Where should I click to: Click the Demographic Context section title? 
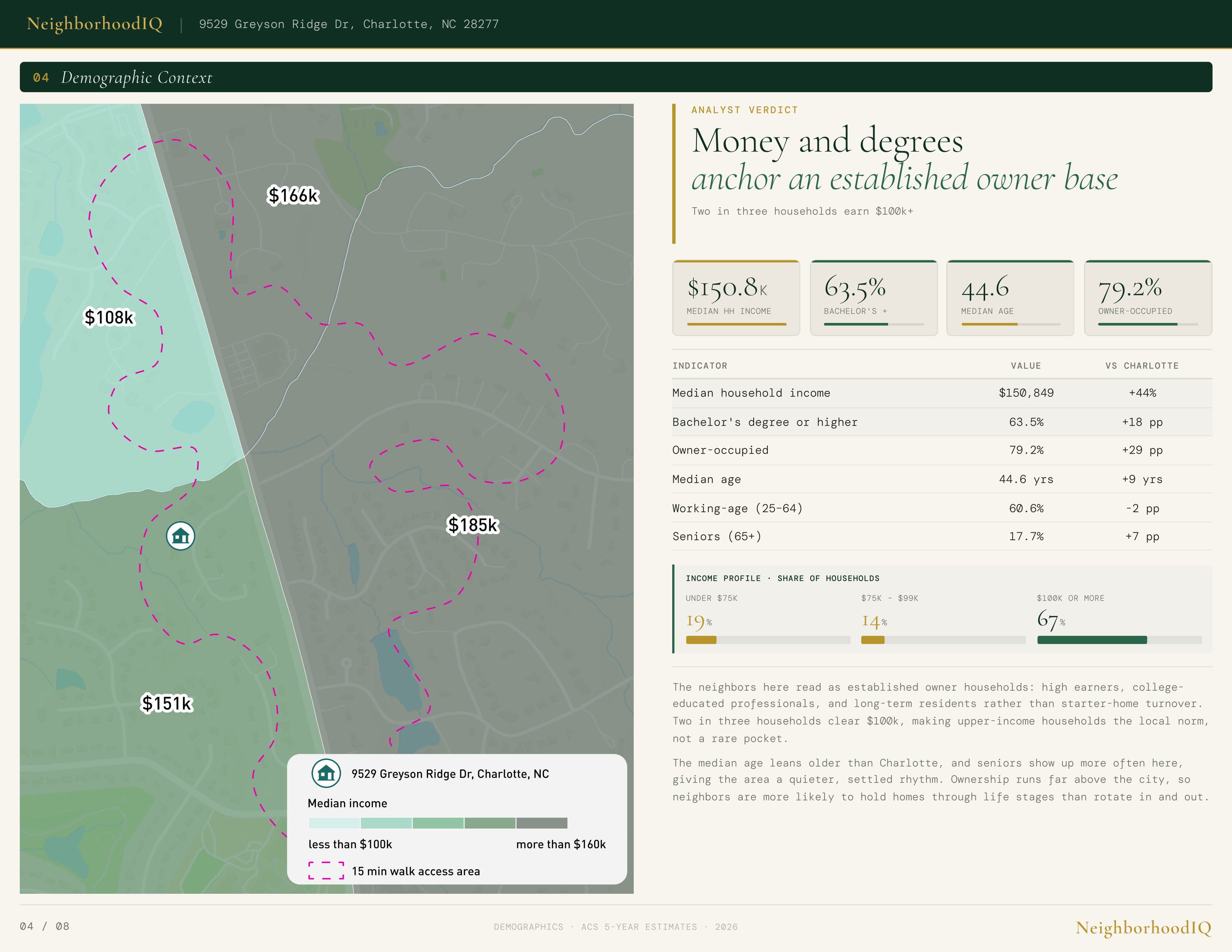pos(137,77)
